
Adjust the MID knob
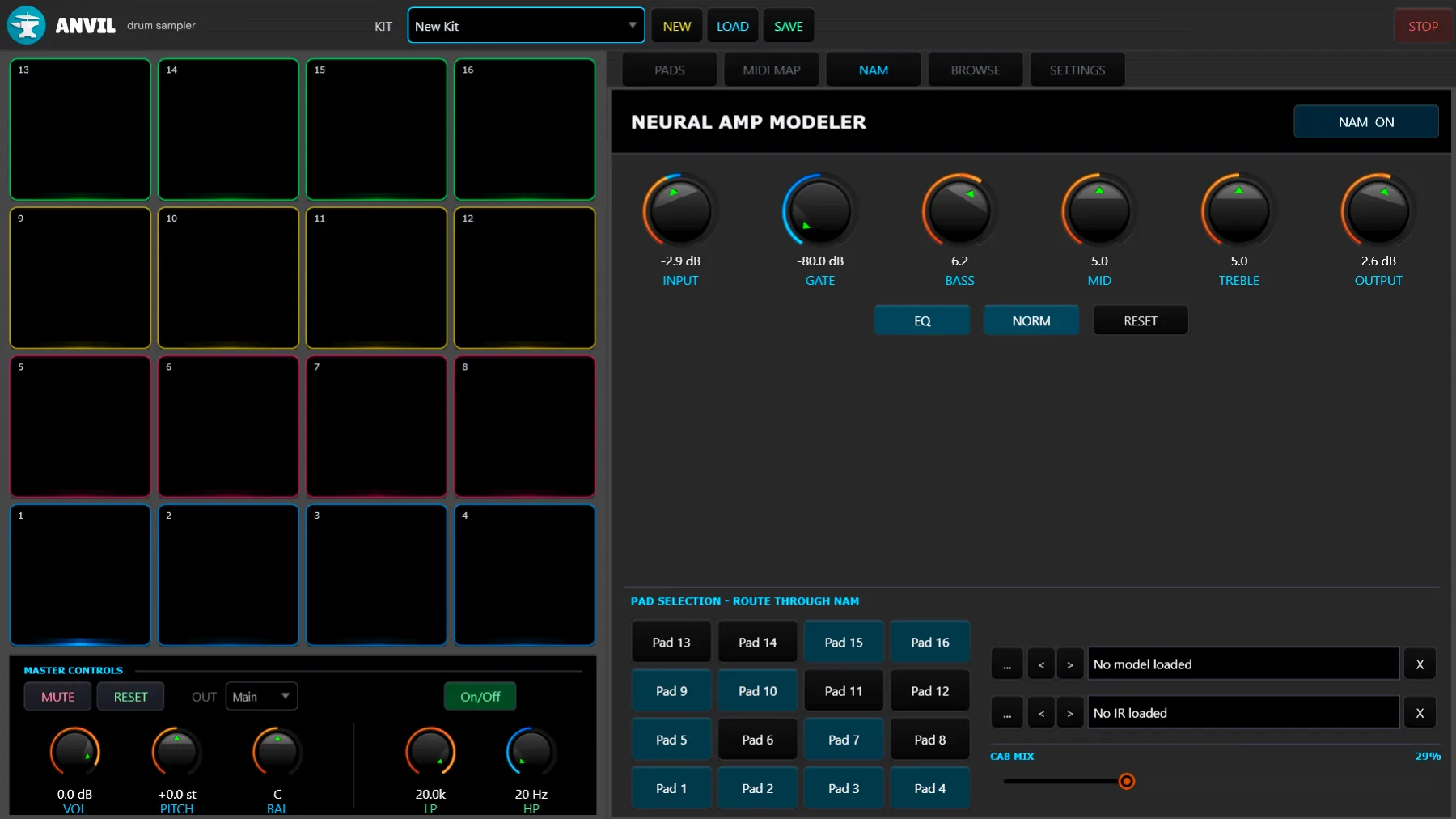pyautogui.click(x=1099, y=210)
